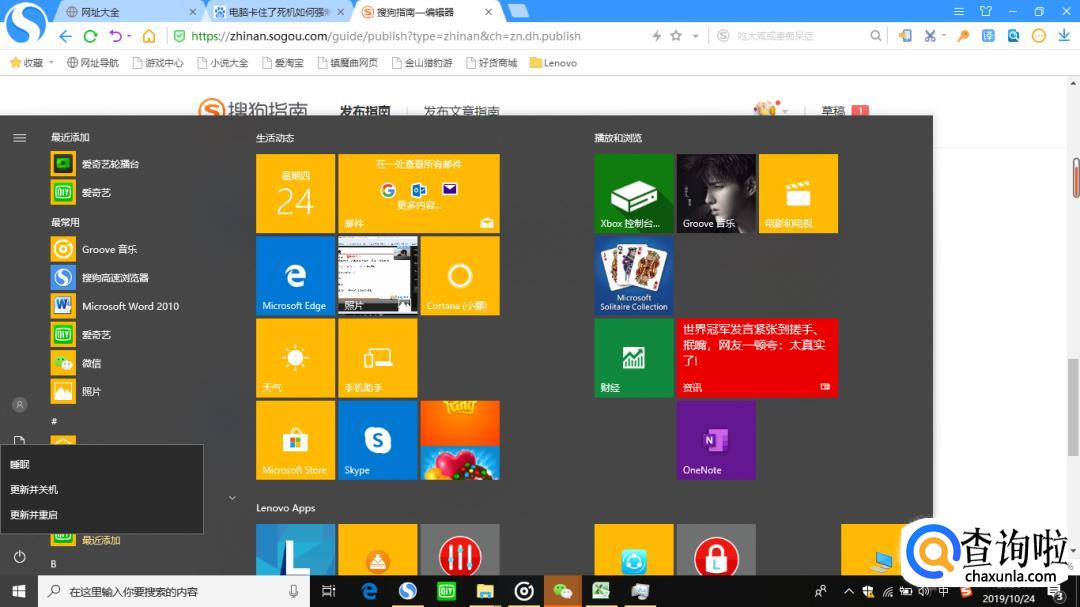Open File Explorer from the taskbar
This screenshot has height=607, width=1080.
[485, 591]
